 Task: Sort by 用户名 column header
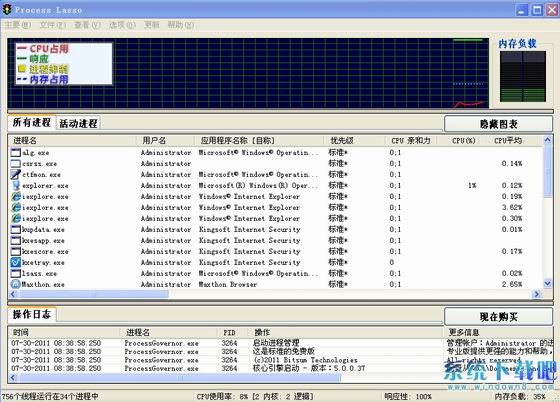pyautogui.click(x=166, y=141)
